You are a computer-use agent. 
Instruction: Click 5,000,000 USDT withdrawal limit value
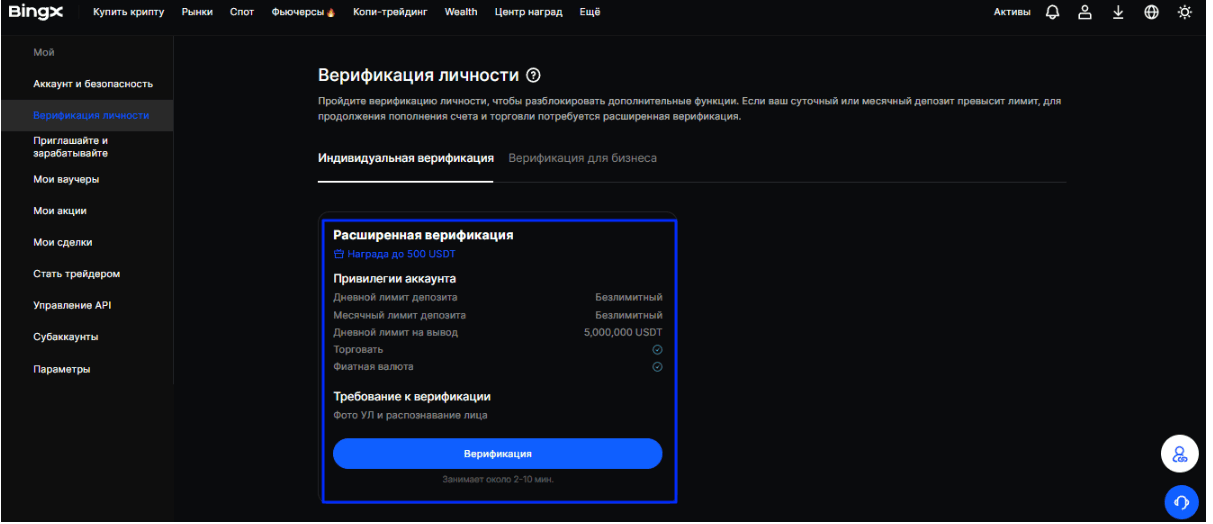tap(623, 332)
